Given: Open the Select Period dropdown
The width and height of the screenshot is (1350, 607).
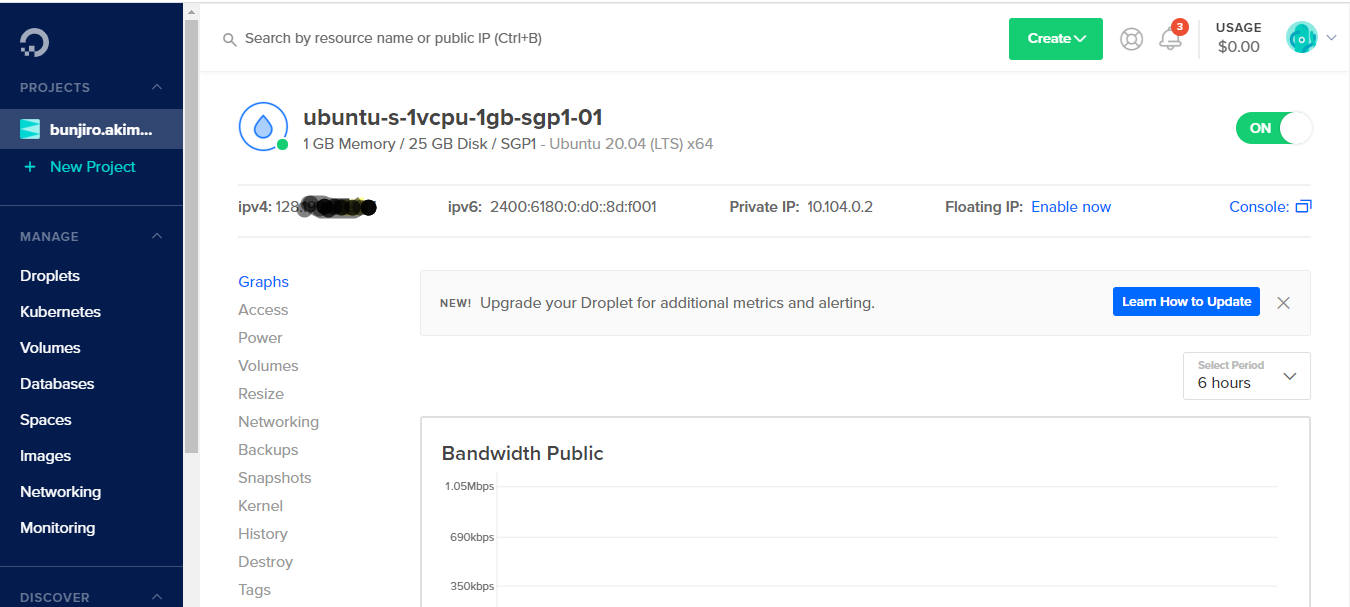Looking at the screenshot, I should coord(1247,375).
